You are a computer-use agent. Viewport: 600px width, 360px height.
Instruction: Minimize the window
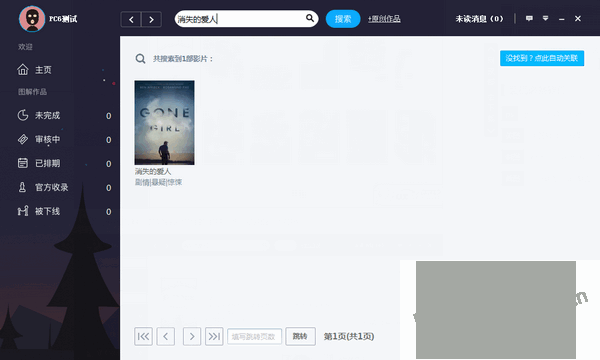click(561, 19)
